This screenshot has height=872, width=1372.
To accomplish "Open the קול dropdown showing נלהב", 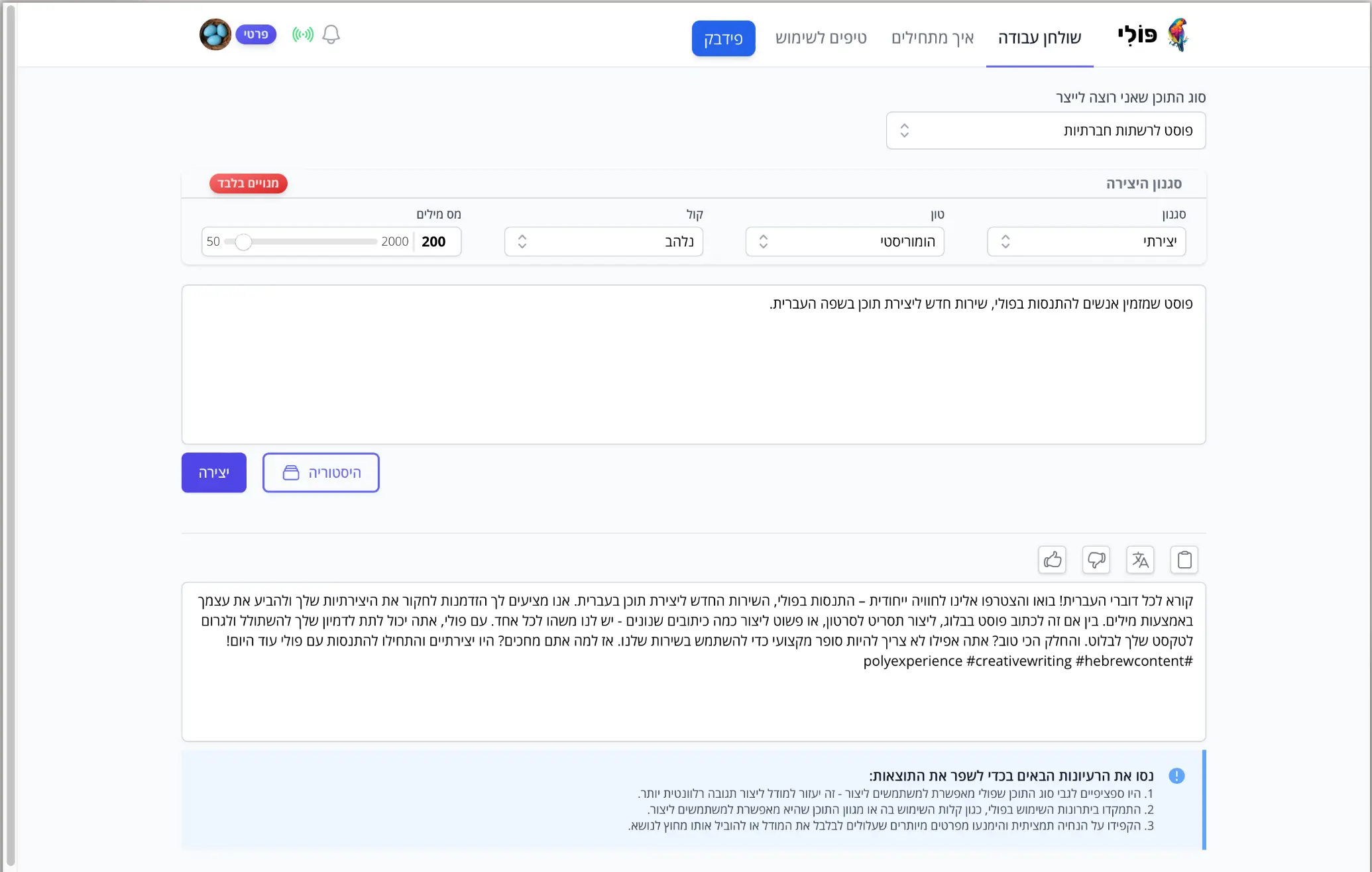I will click(x=603, y=242).
